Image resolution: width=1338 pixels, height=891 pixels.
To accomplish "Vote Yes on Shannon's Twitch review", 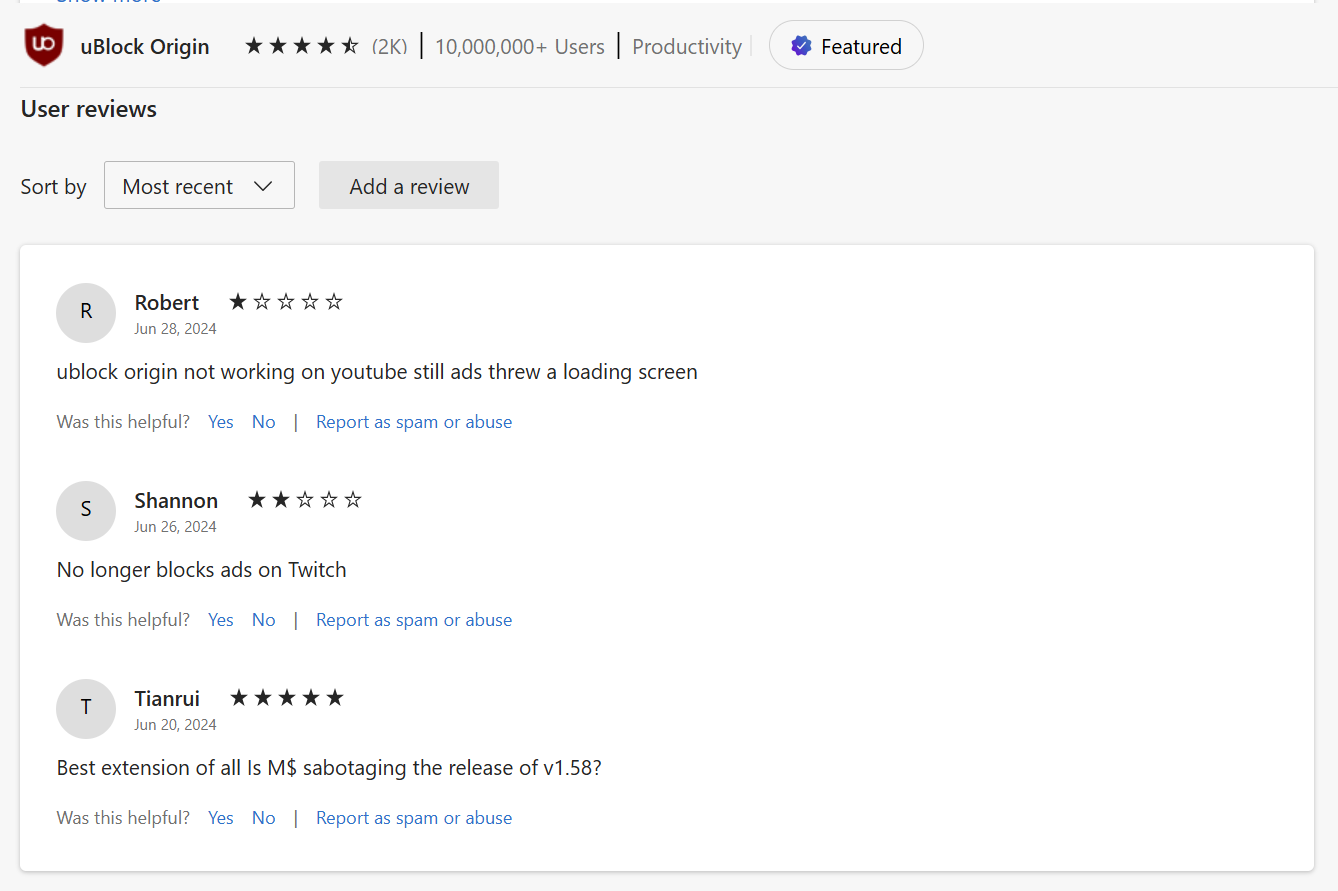I will [221, 620].
